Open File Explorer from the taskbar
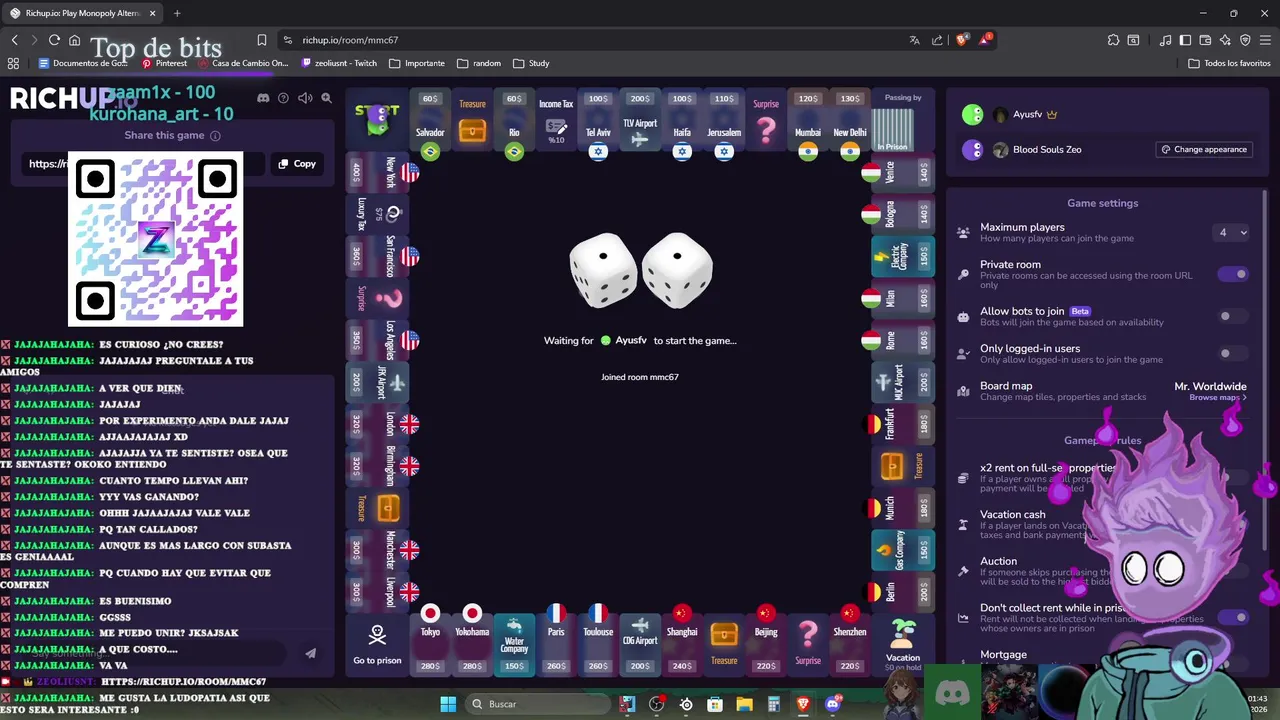1280x720 pixels. 744,704
